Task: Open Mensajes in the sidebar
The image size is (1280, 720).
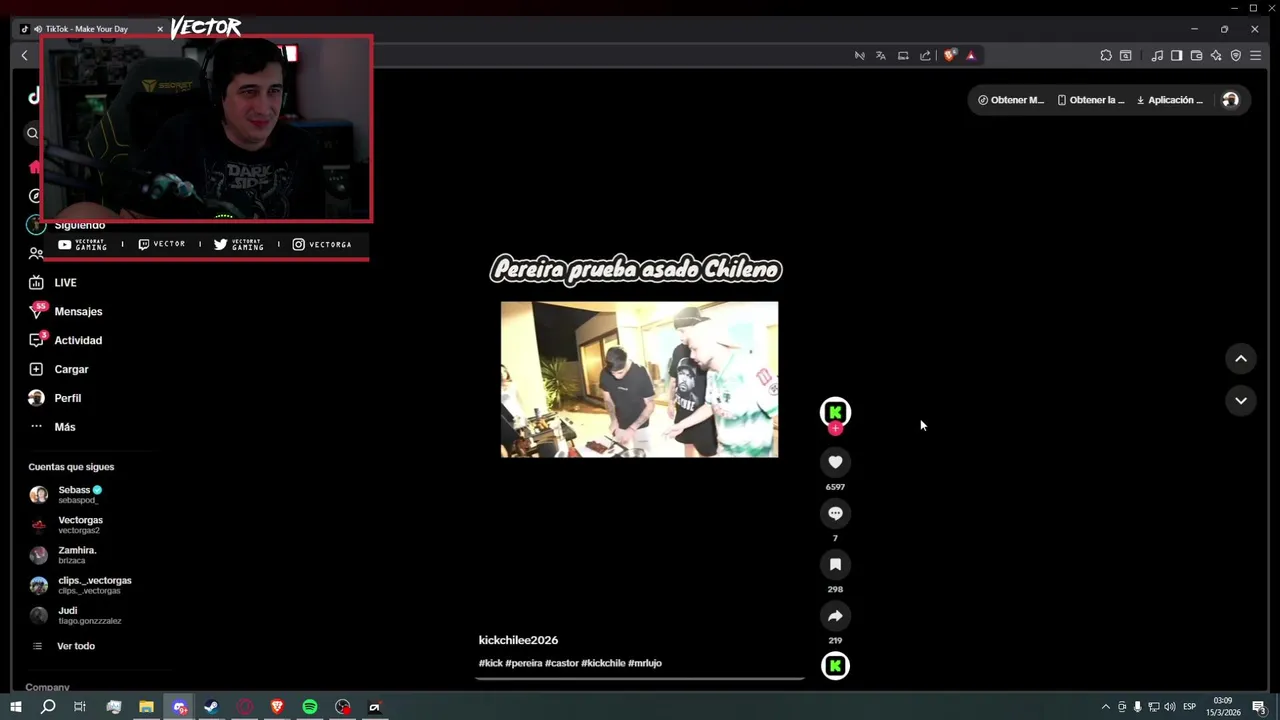Action: pyautogui.click(x=65, y=311)
